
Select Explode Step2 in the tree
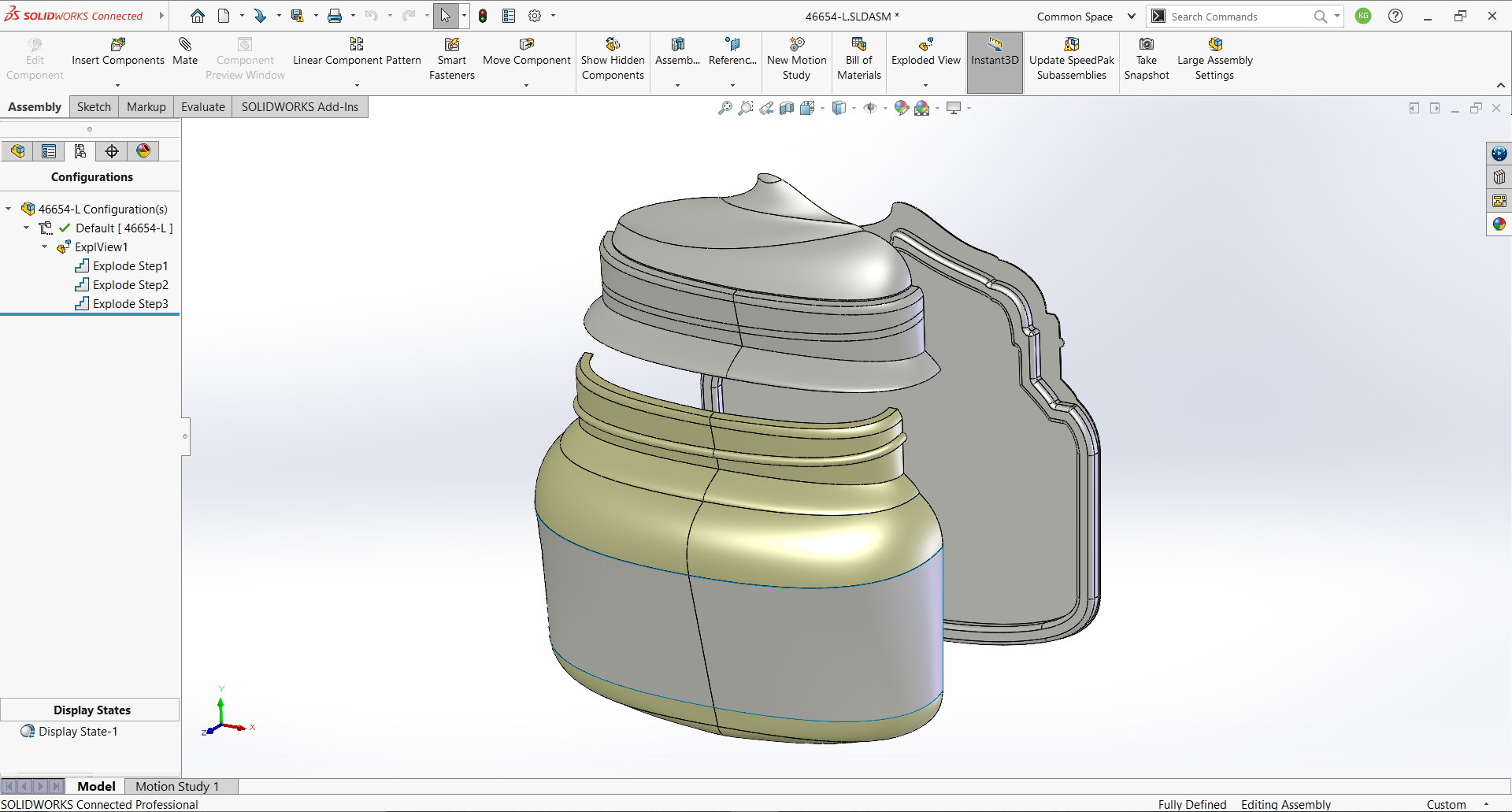point(132,284)
